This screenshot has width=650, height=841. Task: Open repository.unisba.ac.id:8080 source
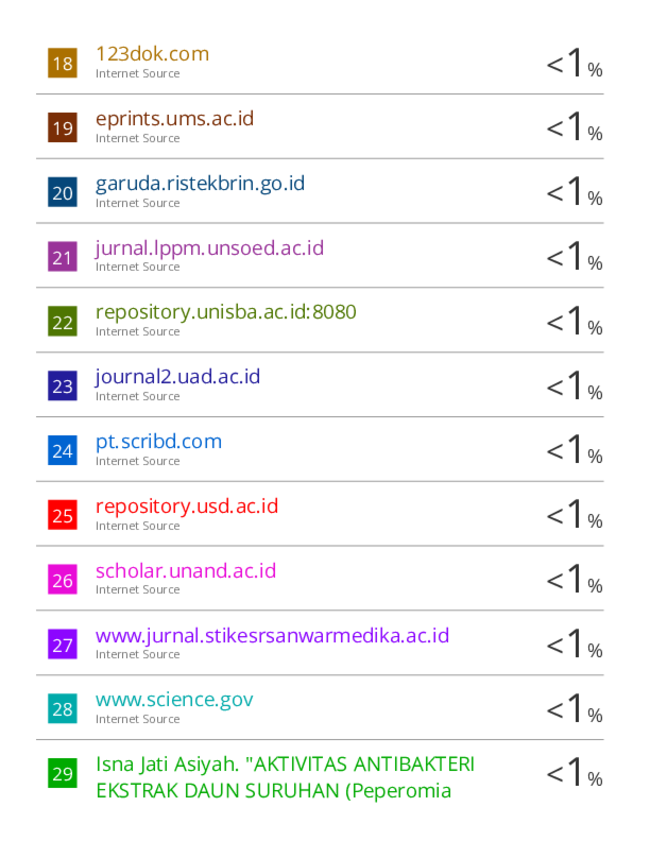[x=226, y=313]
